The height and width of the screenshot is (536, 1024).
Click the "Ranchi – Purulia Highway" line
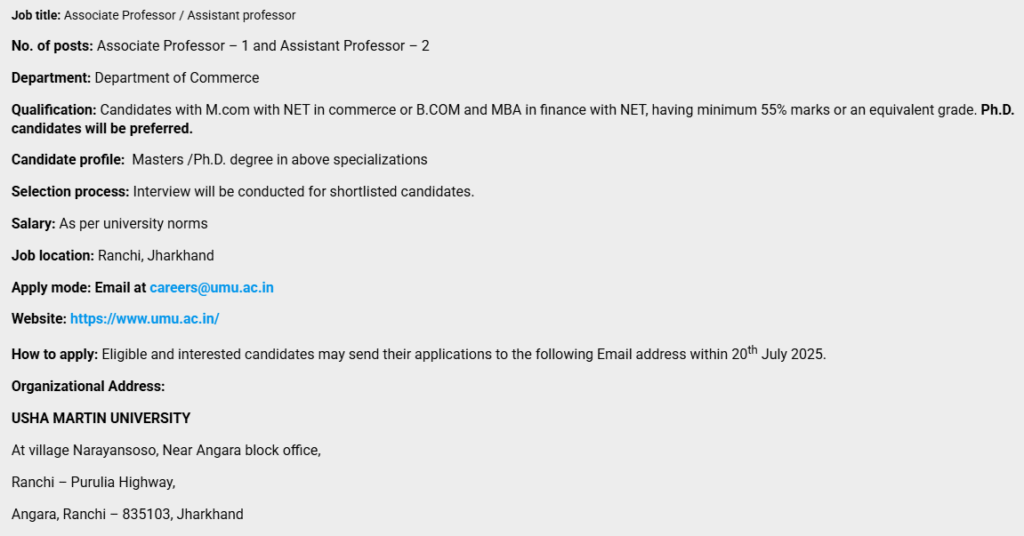93,482
